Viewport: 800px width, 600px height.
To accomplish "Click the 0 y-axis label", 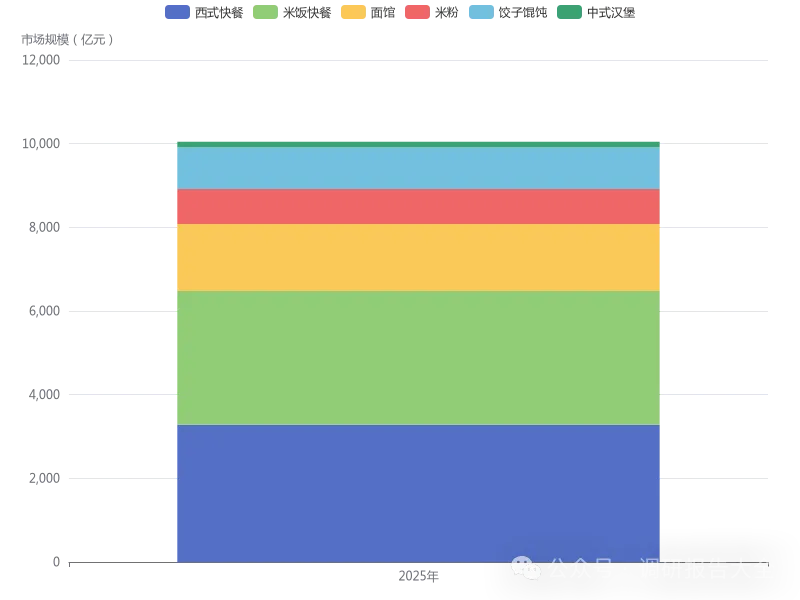I will tap(57, 562).
